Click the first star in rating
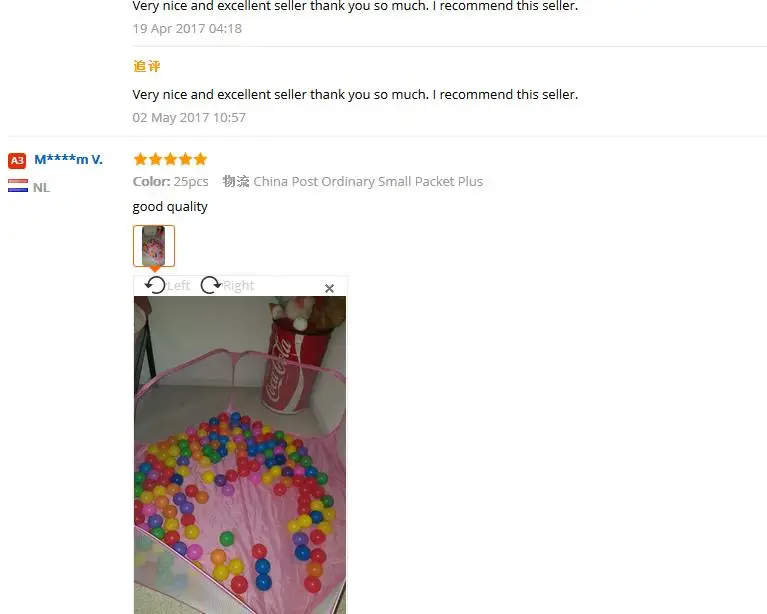Image resolution: width=767 pixels, height=614 pixels. pyautogui.click(x=140, y=159)
